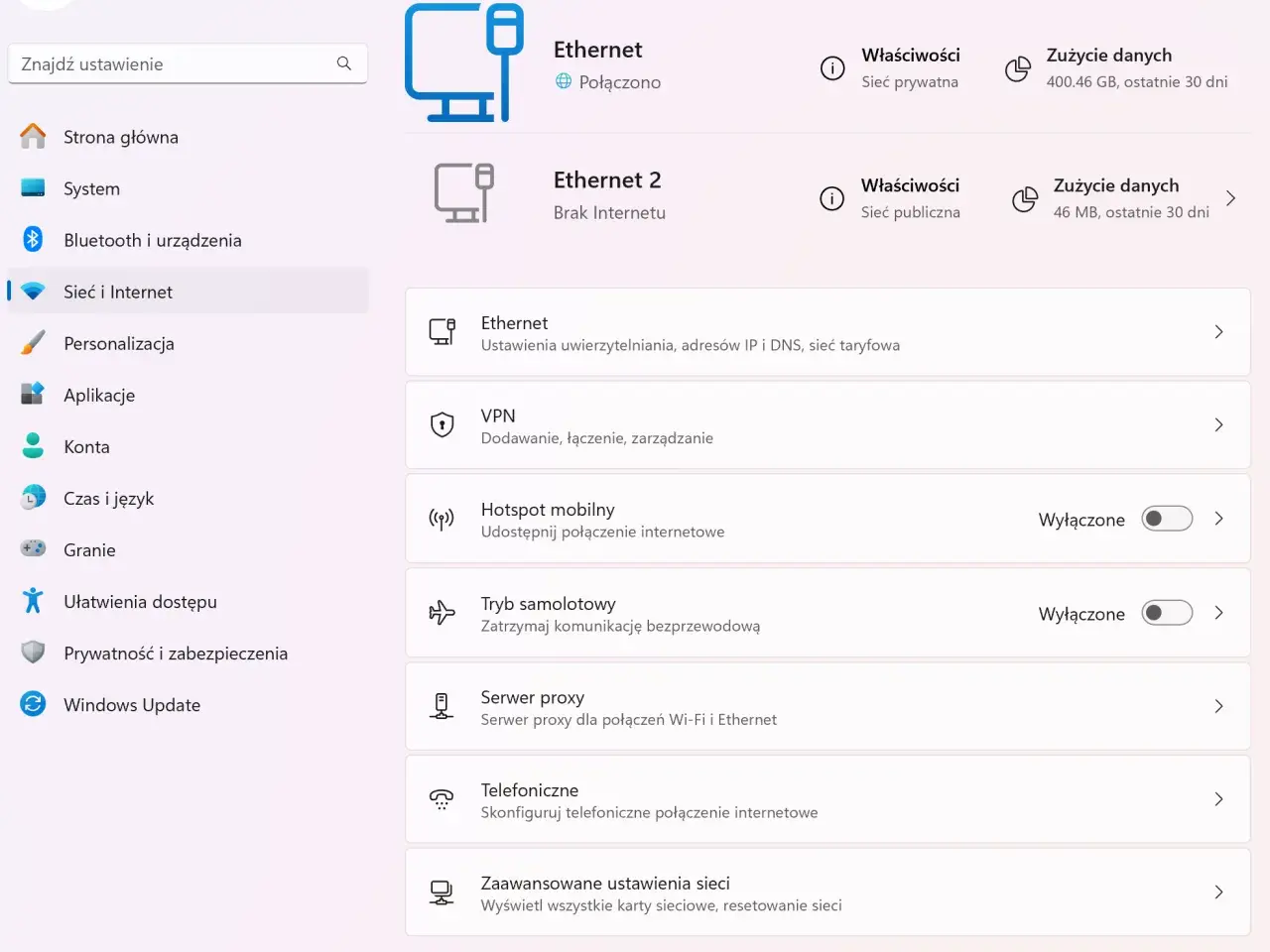Click Dodawanie, łączenie, zarządzanie description

point(597,437)
